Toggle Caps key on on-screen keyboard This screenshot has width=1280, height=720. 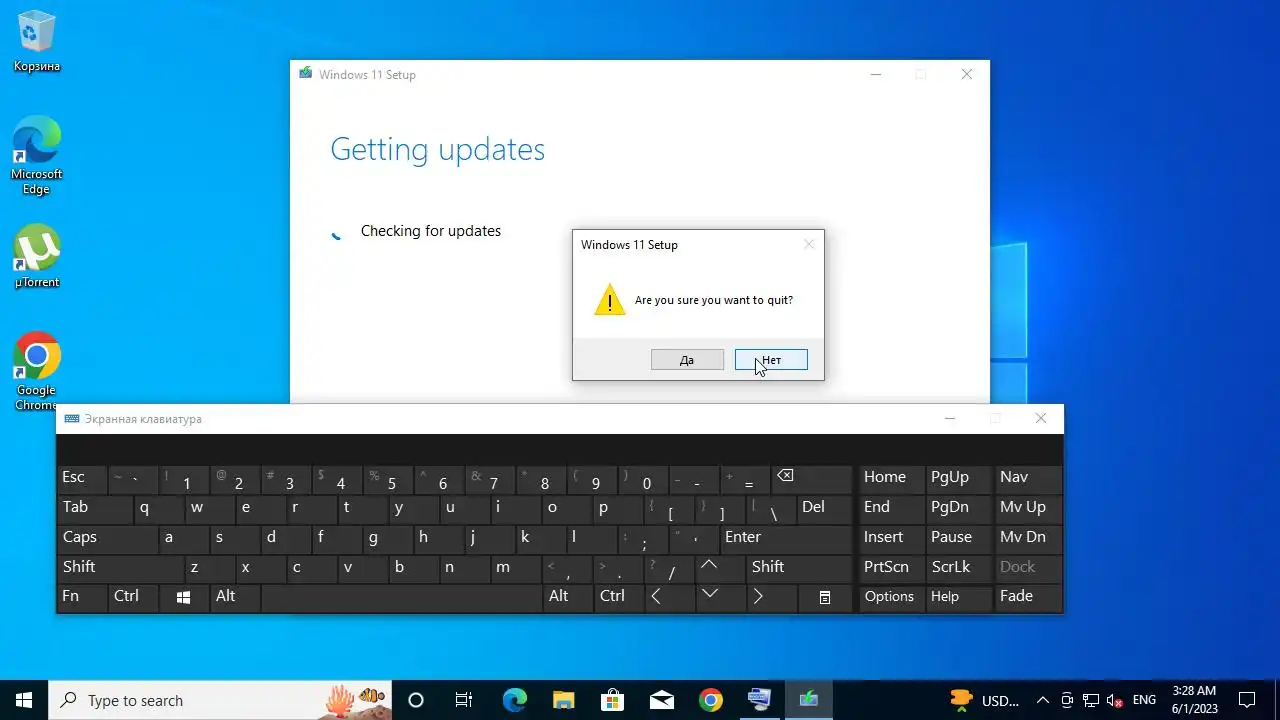pyautogui.click(x=107, y=539)
